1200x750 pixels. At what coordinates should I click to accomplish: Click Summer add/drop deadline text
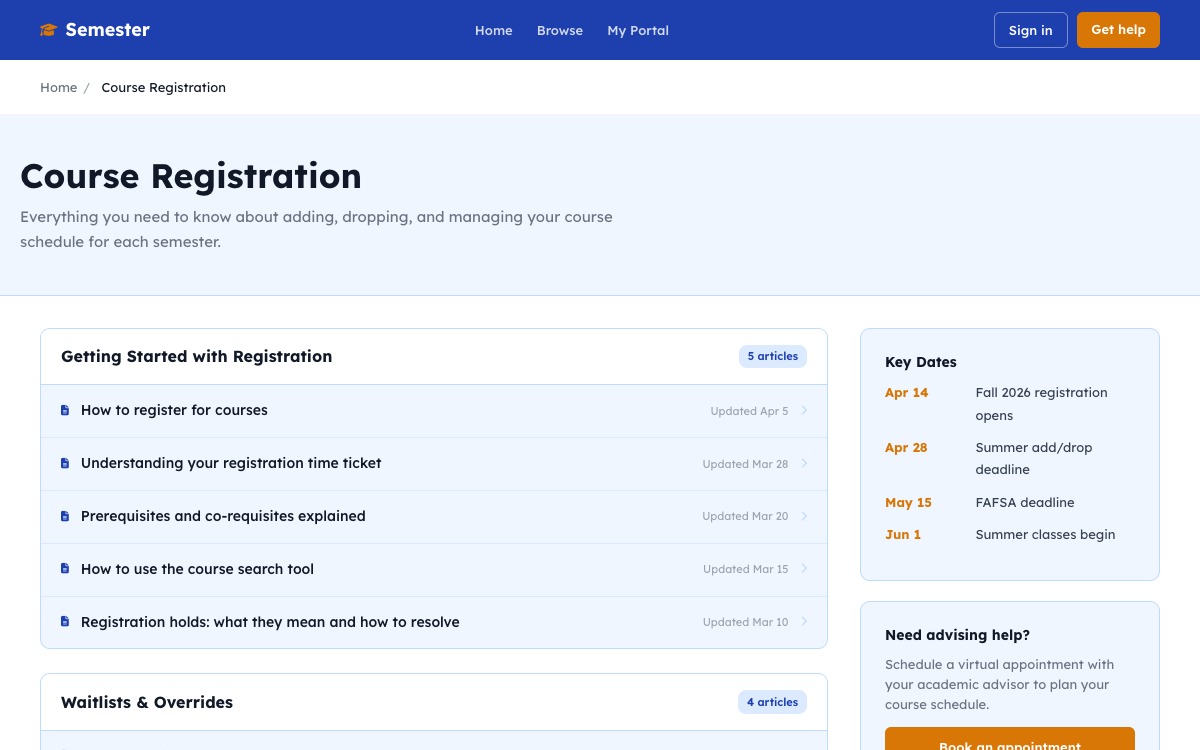tap(1034, 458)
